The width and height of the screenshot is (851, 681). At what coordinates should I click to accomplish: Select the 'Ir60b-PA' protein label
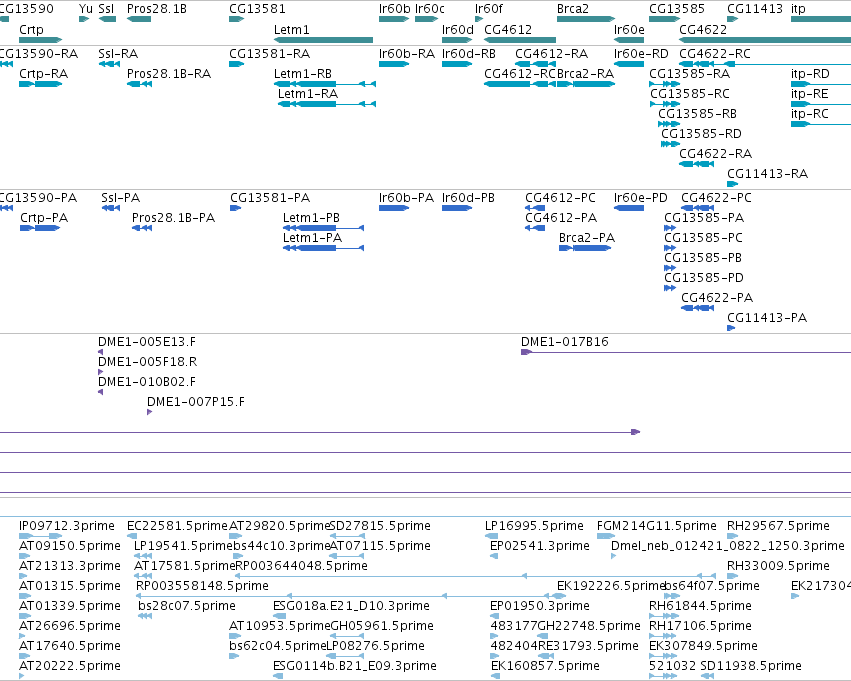pos(407,198)
